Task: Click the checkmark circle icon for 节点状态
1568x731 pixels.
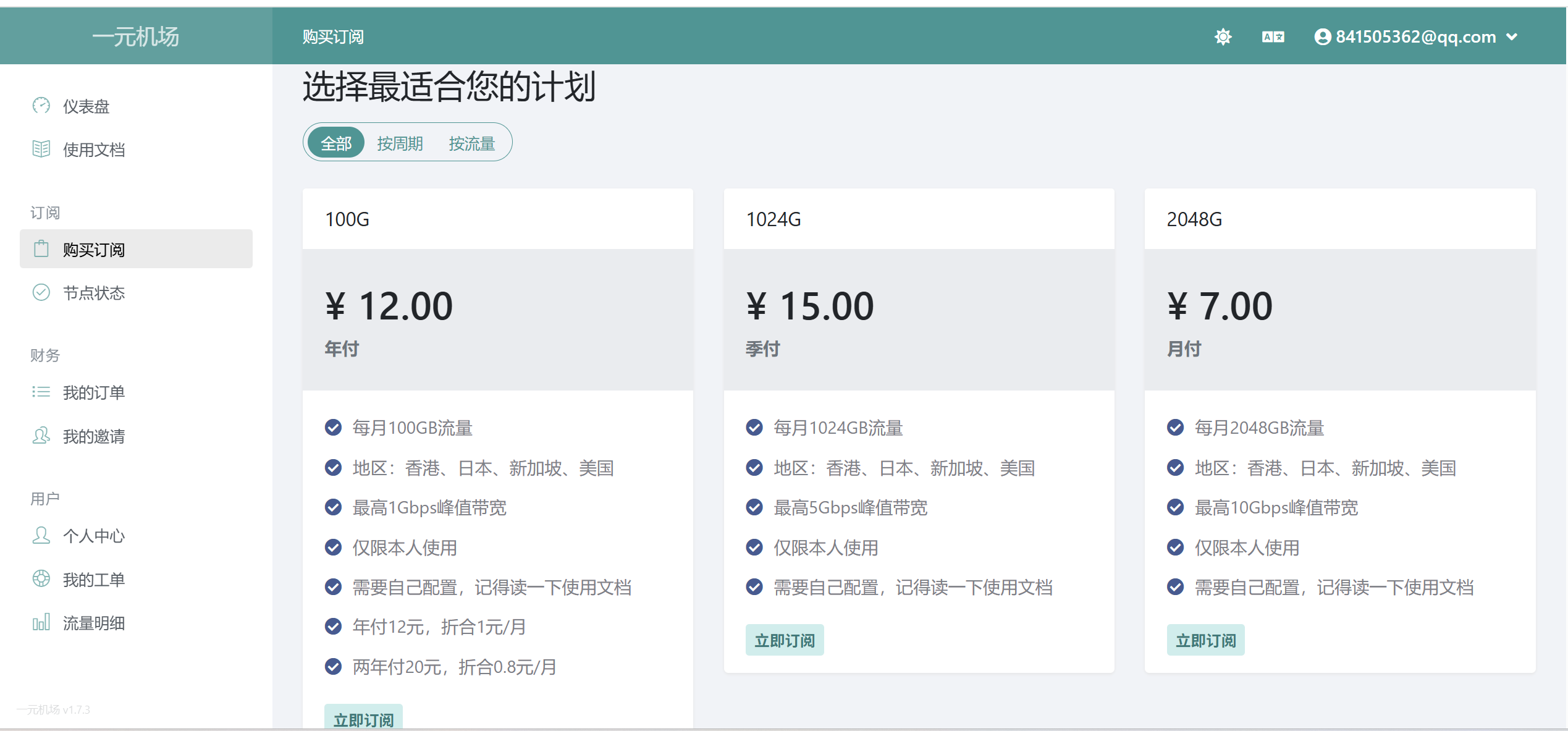Action: (41, 292)
